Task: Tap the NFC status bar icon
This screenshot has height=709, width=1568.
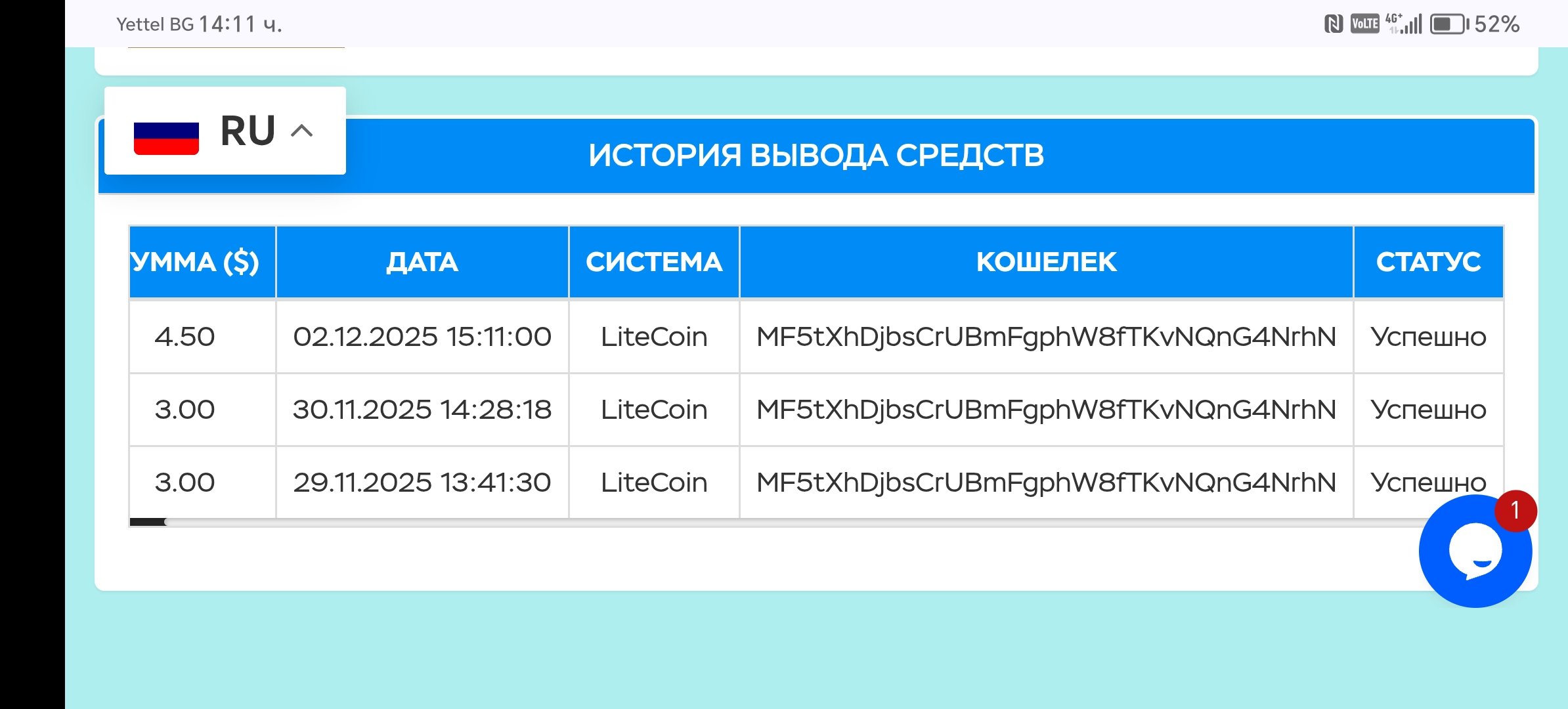Action: [x=1333, y=24]
